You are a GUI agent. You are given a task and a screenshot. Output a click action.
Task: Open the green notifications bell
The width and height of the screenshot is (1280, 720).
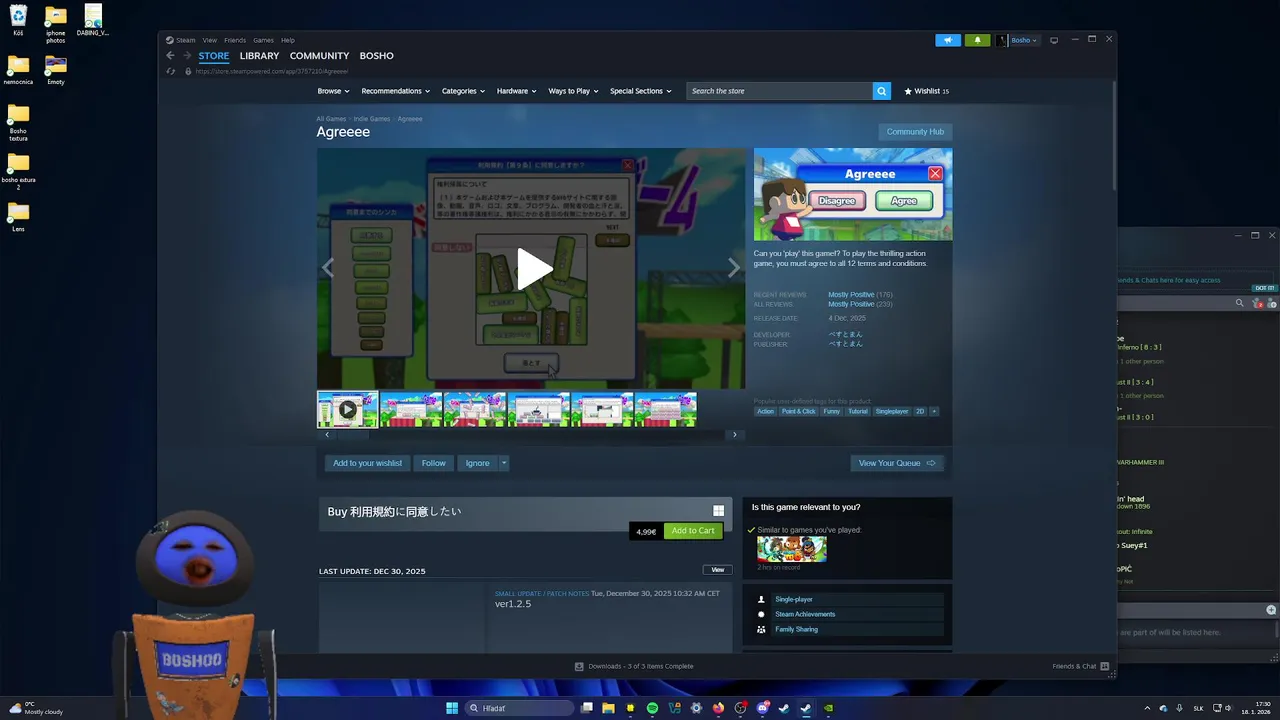coord(977,40)
